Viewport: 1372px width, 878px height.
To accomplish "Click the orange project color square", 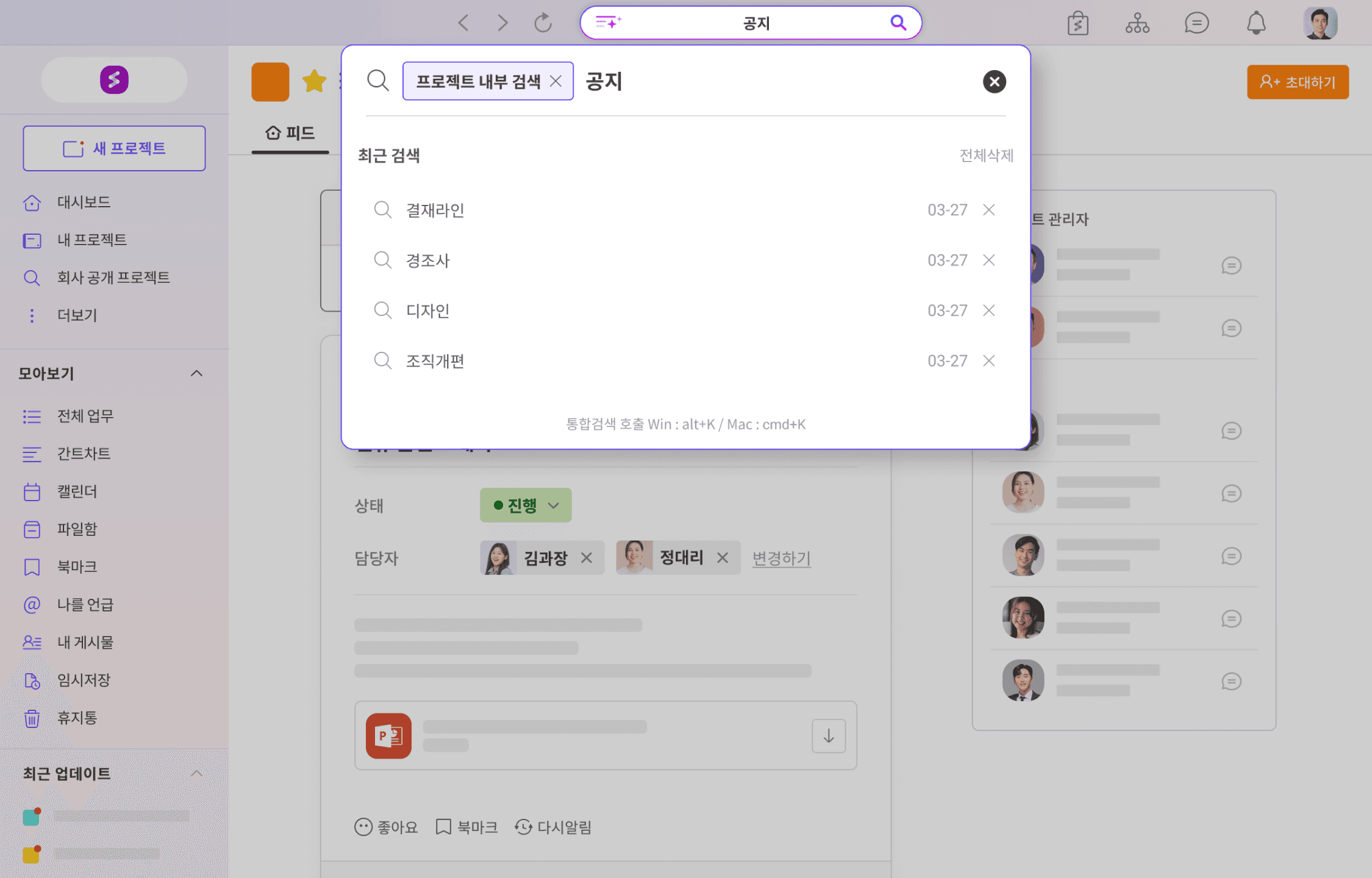I will pyautogui.click(x=270, y=82).
